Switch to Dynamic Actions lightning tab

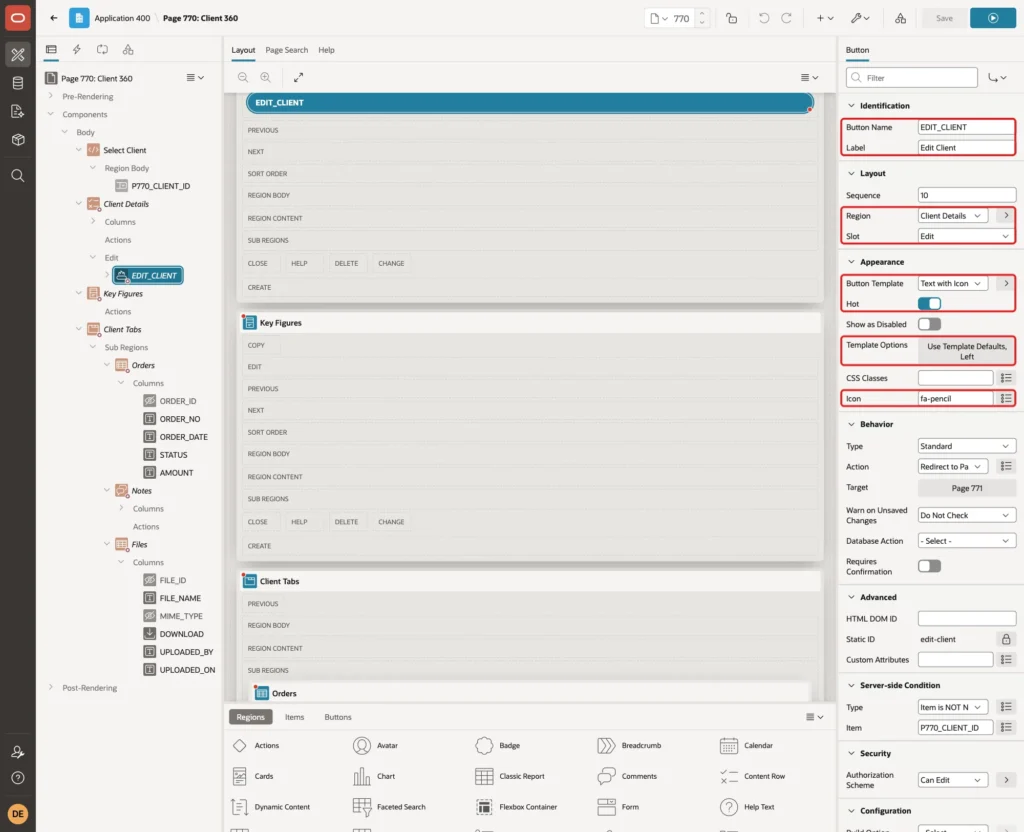click(76, 50)
